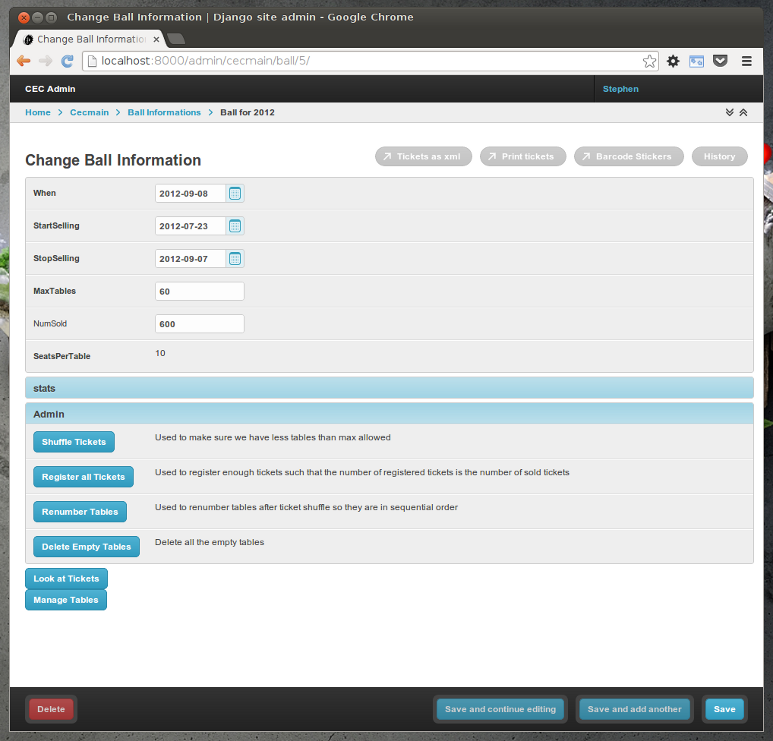Collapse all sections with double-up chevron
773x741 pixels.
(743, 112)
